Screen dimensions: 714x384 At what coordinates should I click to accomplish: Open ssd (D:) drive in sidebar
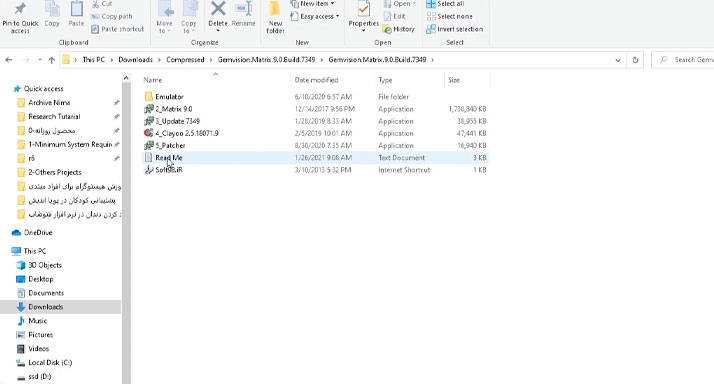click(x=40, y=377)
